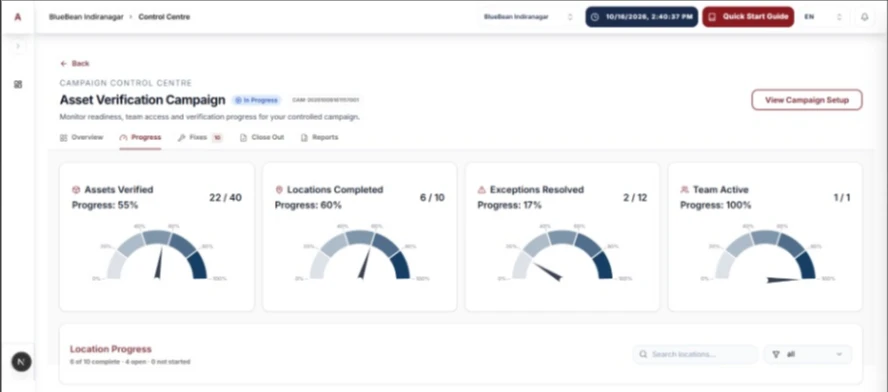Screen dimensions: 888x392
Task: Click the campaign ID text next to status
Action: (326, 100)
